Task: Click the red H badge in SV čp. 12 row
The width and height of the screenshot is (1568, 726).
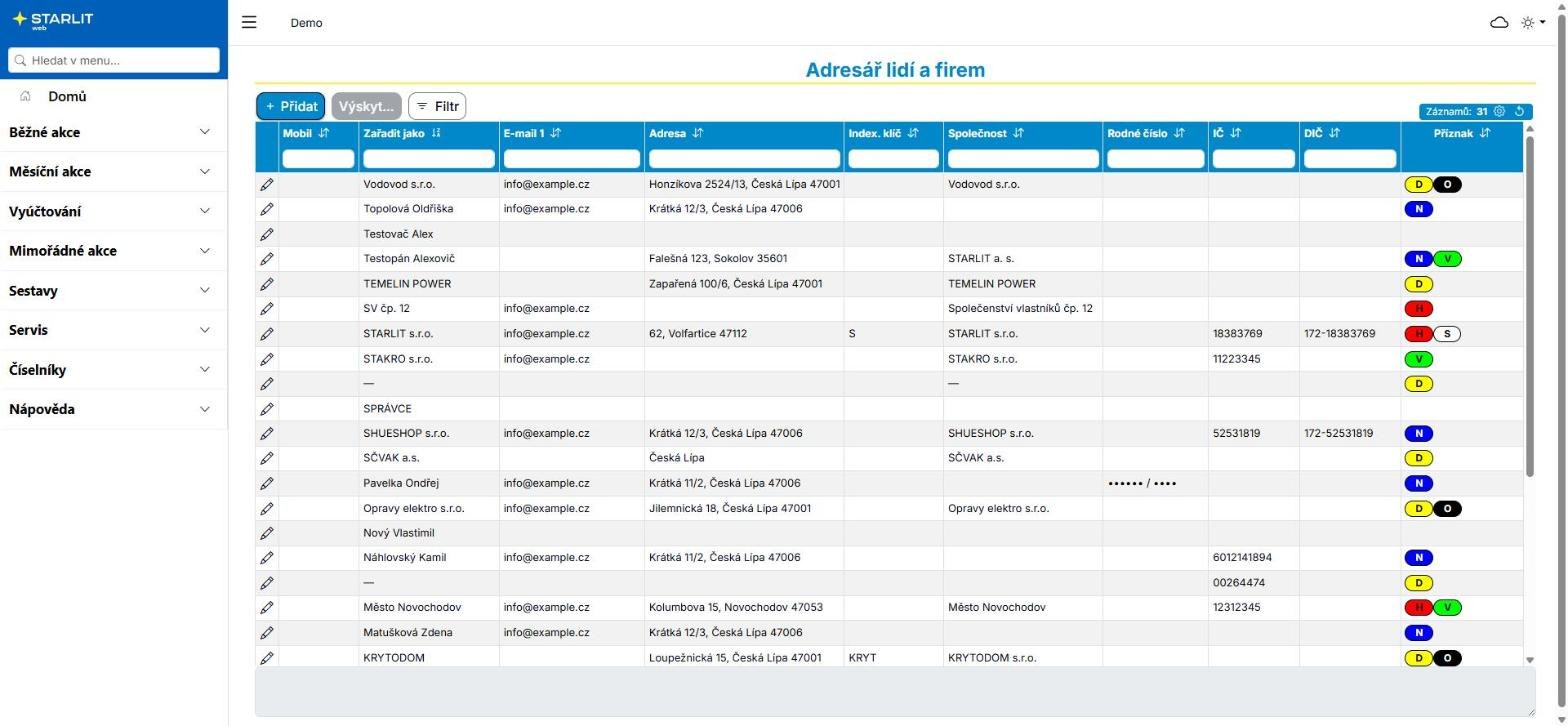Action: point(1418,309)
